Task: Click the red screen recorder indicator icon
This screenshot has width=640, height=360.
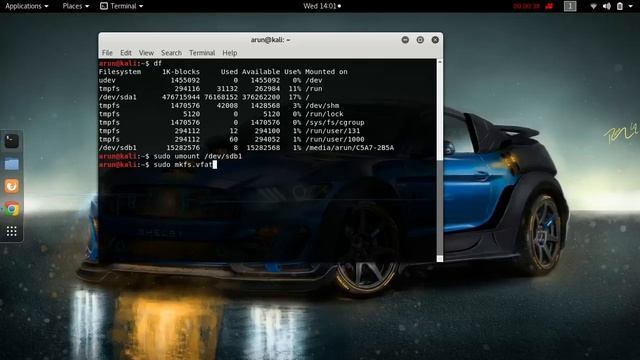Action: 549,6
